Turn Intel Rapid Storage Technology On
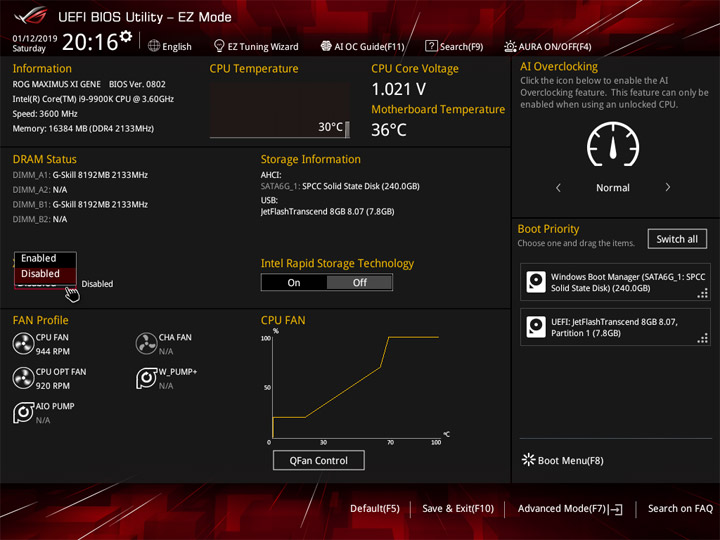This screenshot has height=540, width=720. (x=294, y=282)
